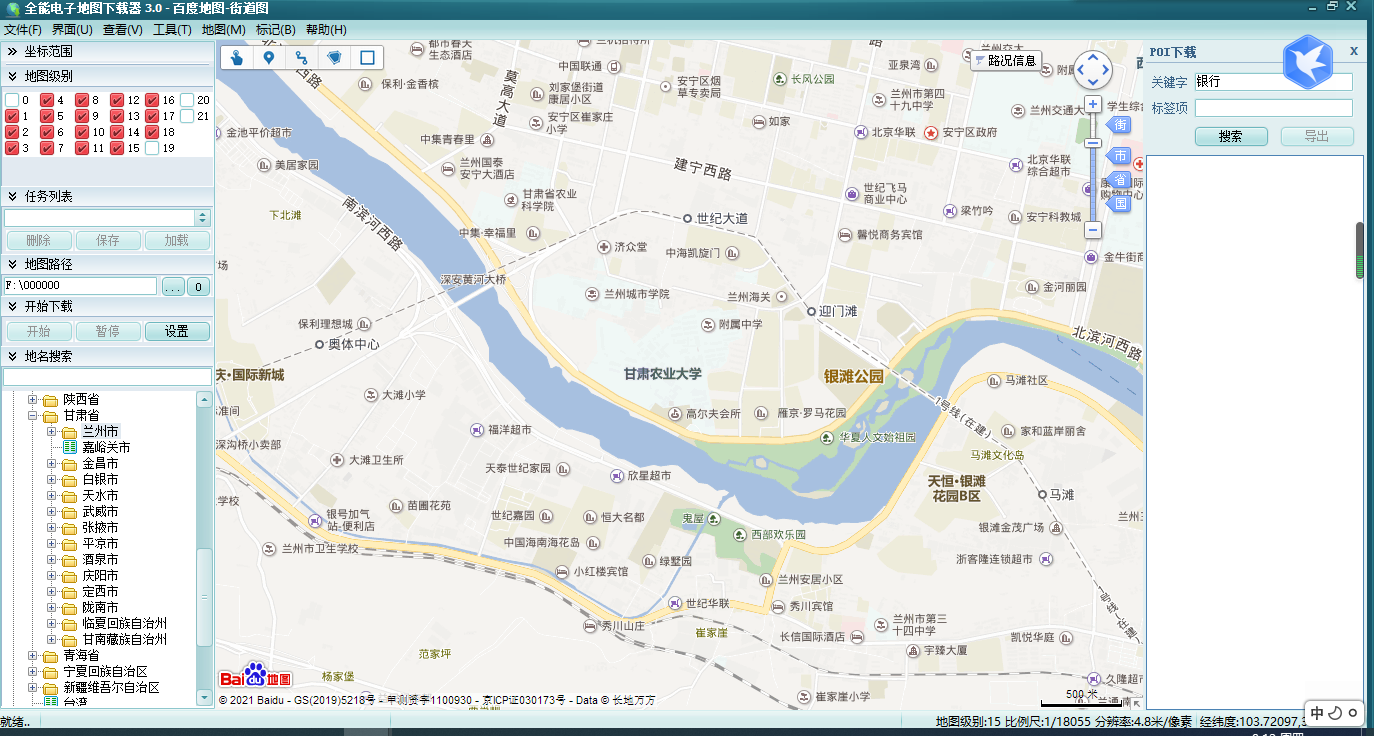Expand the 陕西省 tree node
This screenshot has width=1374, height=736.
tap(33, 399)
